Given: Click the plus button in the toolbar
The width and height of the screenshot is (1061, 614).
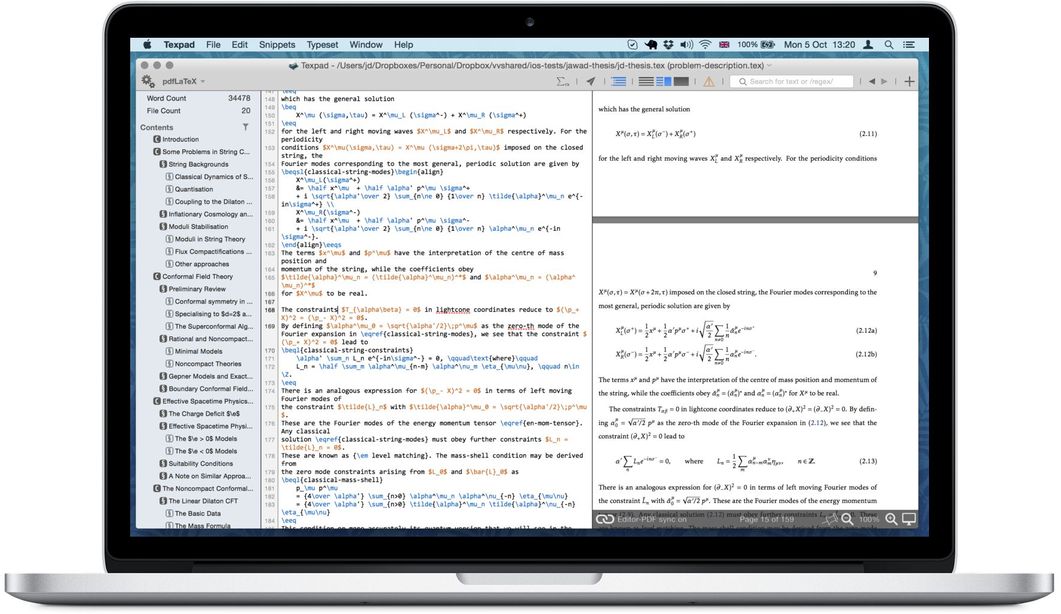Looking at the screenshot, I should coord(909,81).
